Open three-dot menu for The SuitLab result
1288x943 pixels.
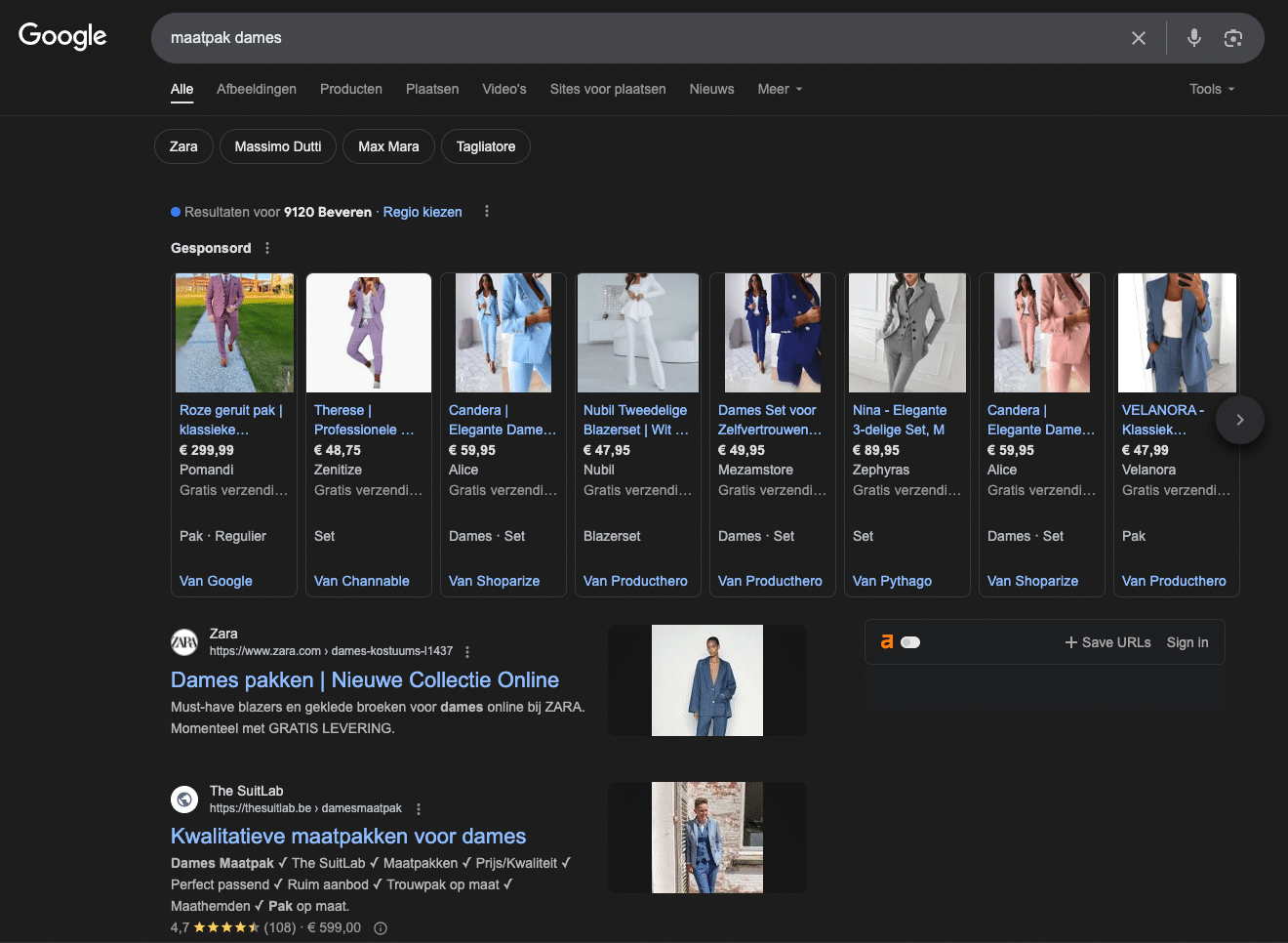[x=419, y=809]
